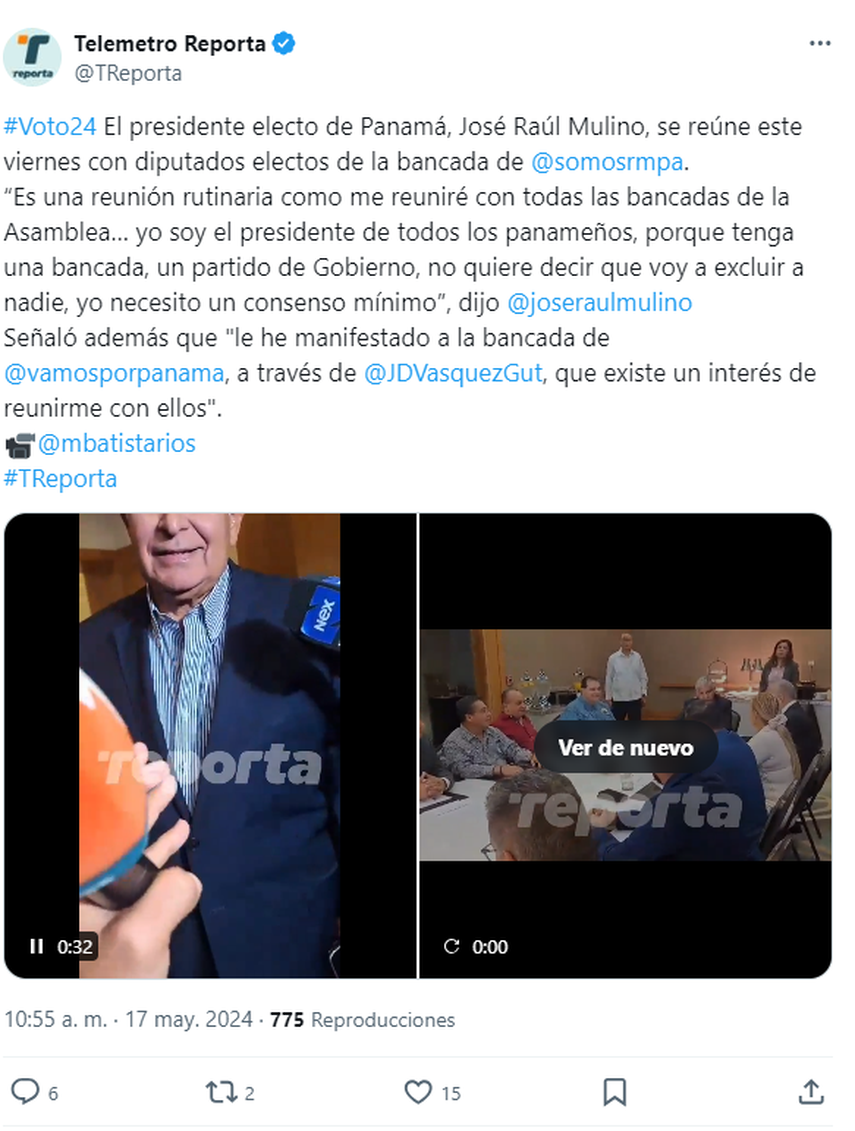Viewport: 855px width, 1131px height.
Task: Click the blue verified badge
Action: (x=284, y=44)
